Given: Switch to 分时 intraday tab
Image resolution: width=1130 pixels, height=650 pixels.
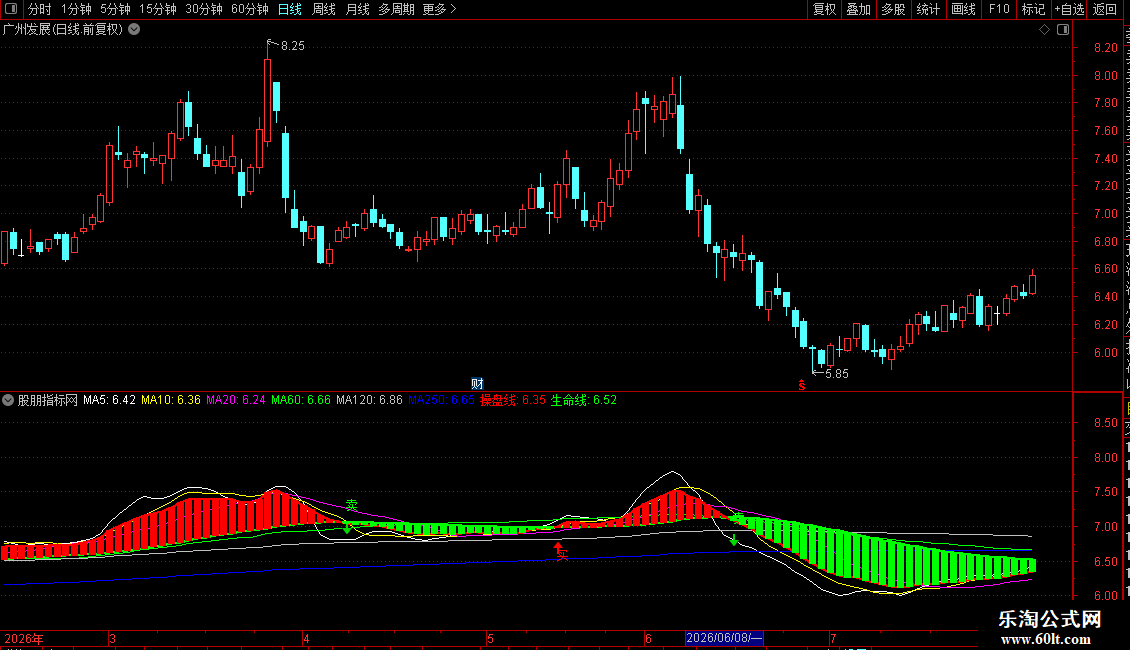Looking at the screenshot, I should coord(40,9).
